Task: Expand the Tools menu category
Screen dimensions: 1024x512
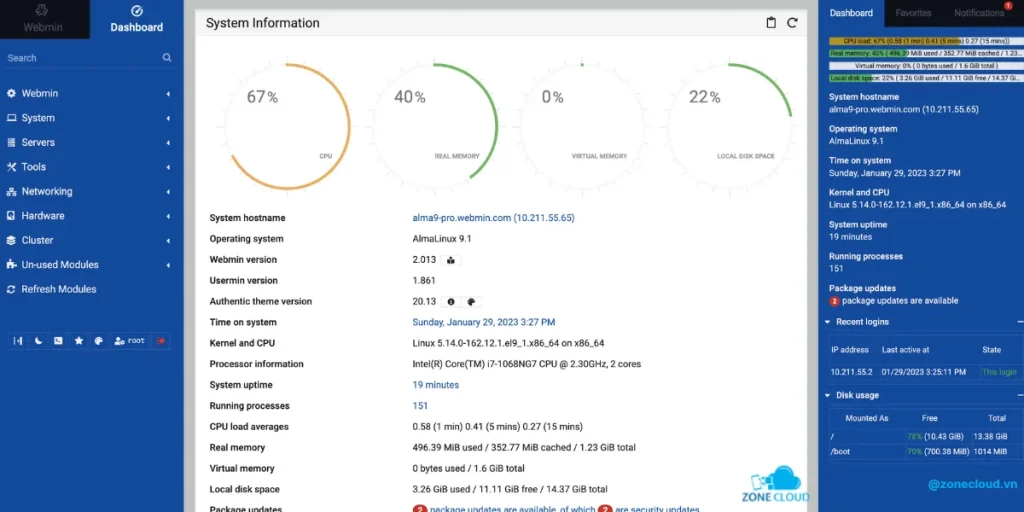Action: (x=91, y=167)
